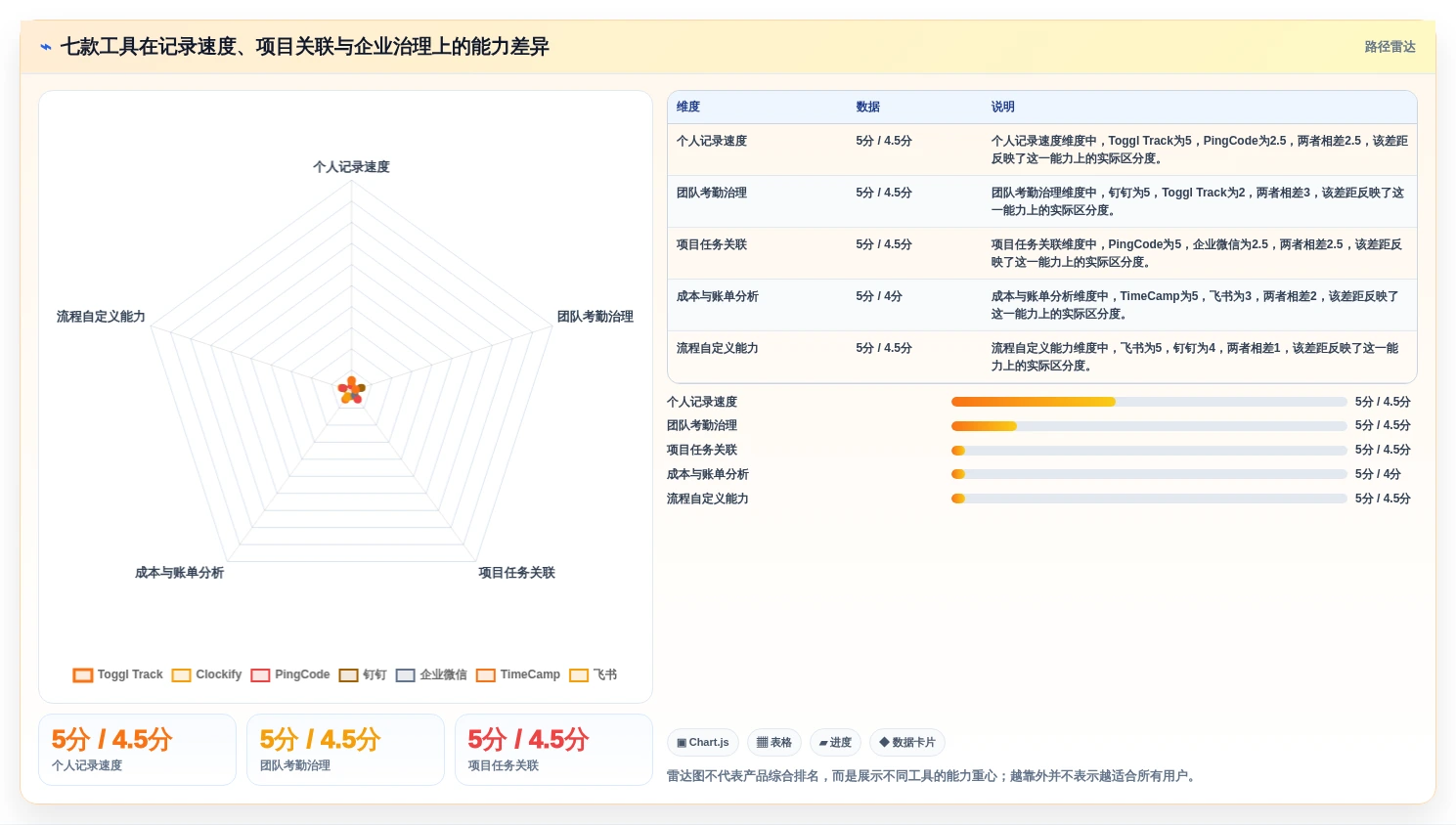Click the 路径雷达 label in the header
Image resolution: width=1456 pixels, height=825 pixels.
(1390, 47)
